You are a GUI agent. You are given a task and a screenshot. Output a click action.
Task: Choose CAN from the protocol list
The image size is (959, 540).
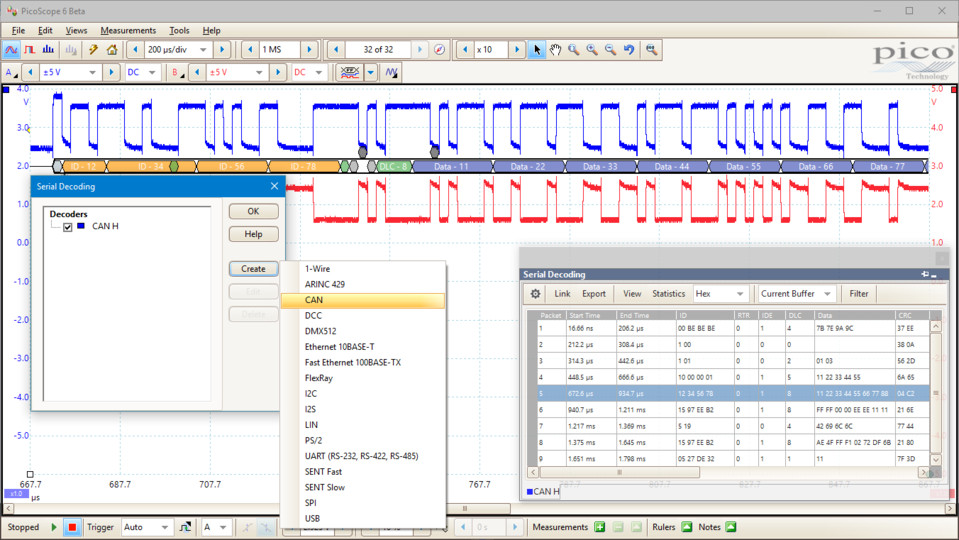(x=314, y=300)
